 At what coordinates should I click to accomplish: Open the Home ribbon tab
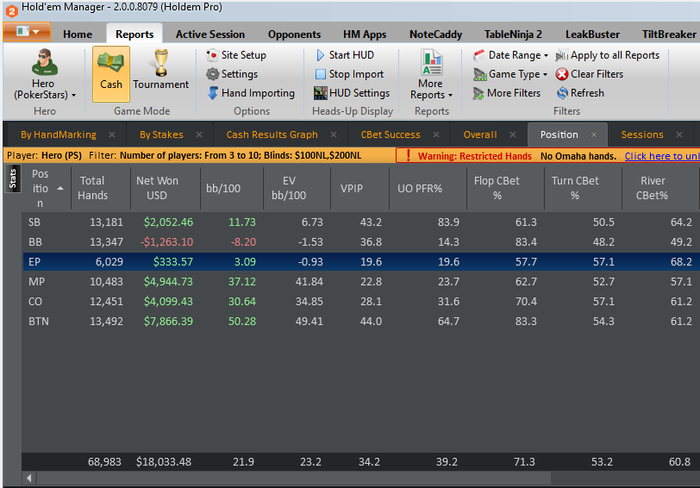click(x=78, y=34)
